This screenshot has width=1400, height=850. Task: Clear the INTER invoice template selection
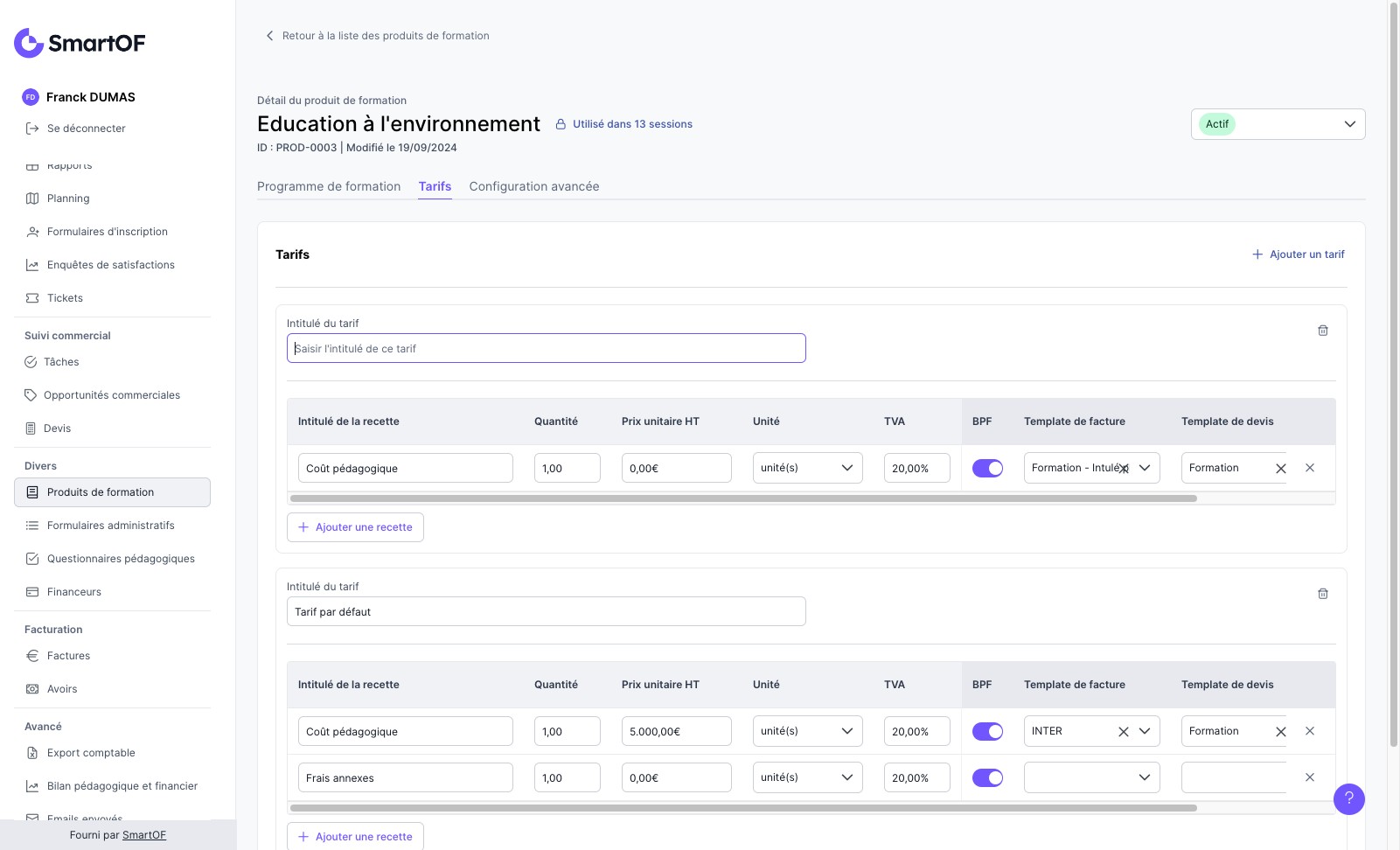pyautogui.click(x=1123, y=732)
